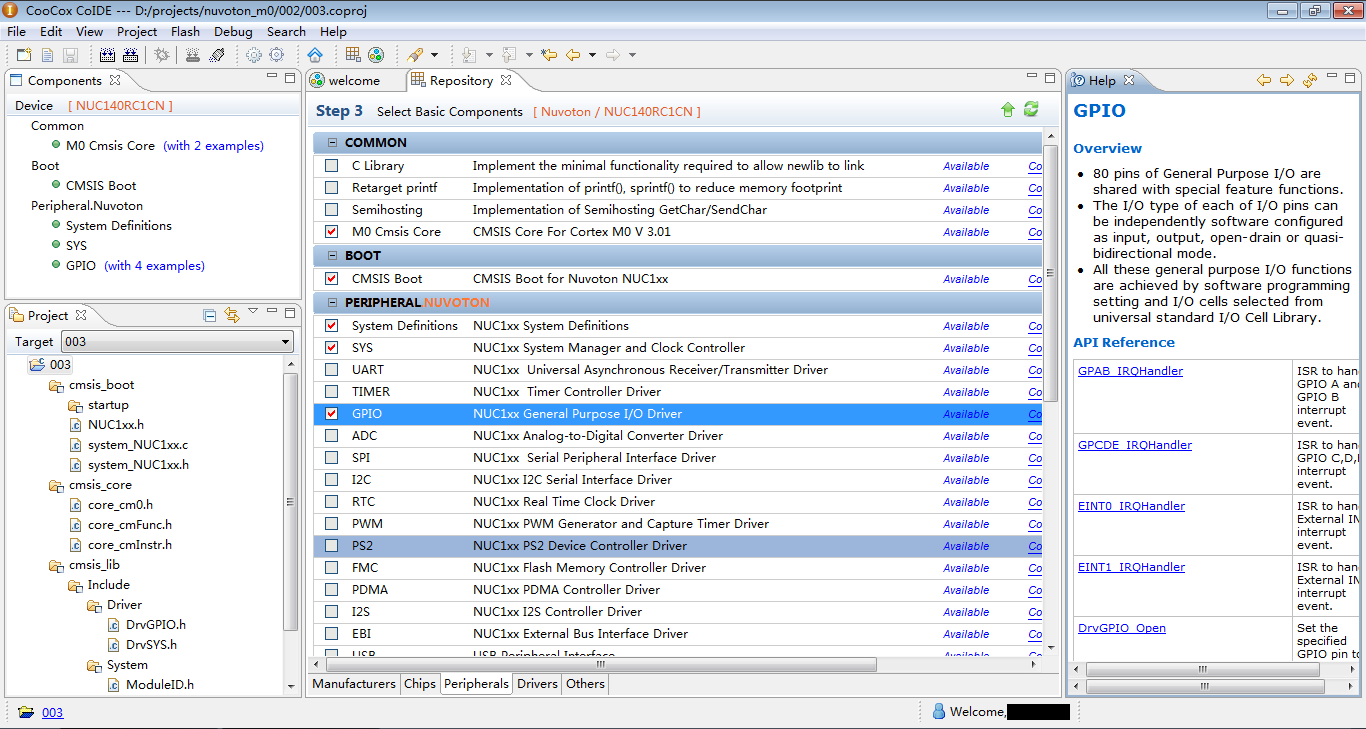
Task: Open the GPCDE_IRQHandler API link
Action: click(1135, 445)
